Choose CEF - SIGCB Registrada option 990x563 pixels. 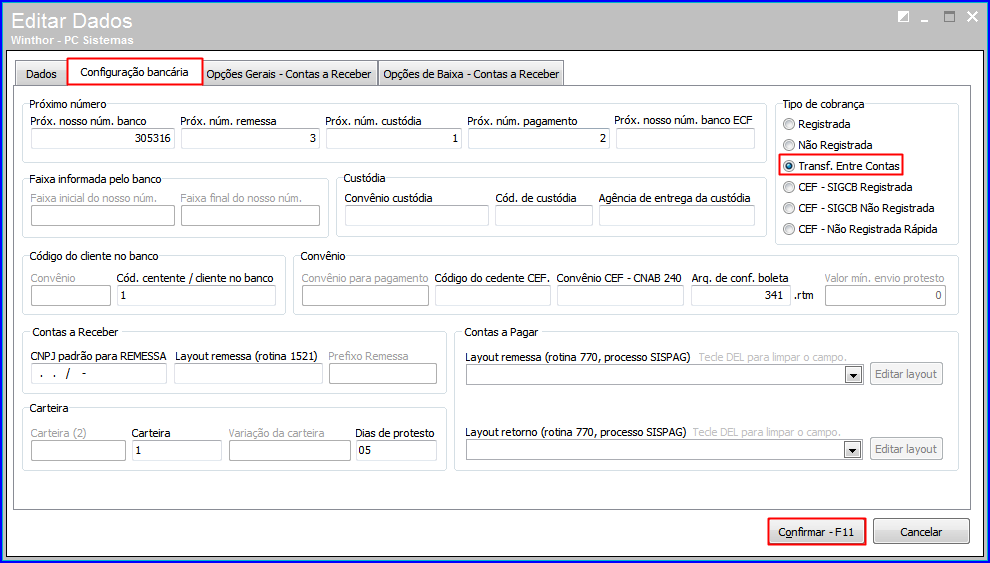(789, 187)
